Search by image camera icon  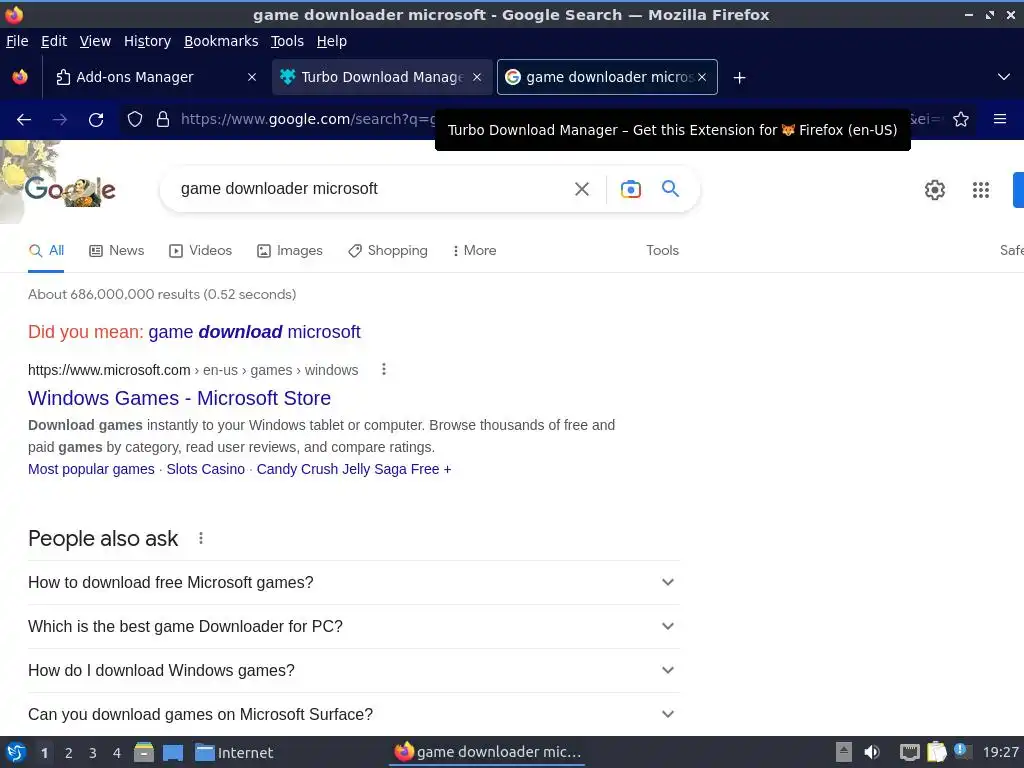coord(631,189)
